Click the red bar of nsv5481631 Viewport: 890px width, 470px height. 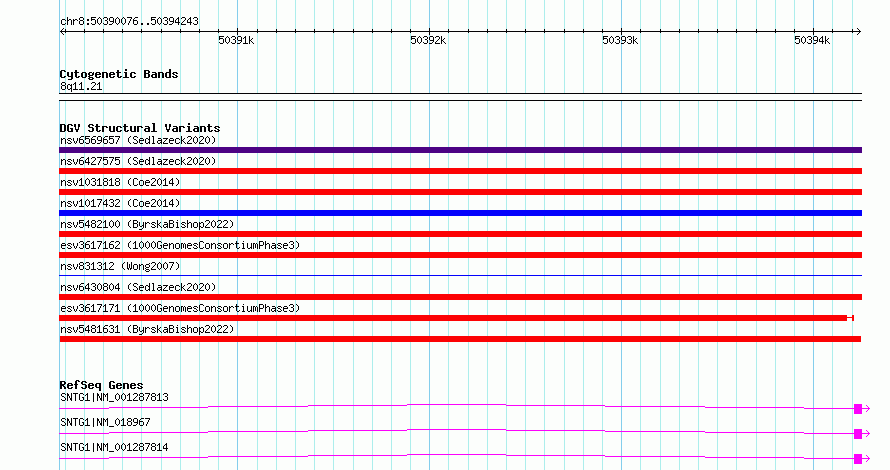(x=460, y=339)
